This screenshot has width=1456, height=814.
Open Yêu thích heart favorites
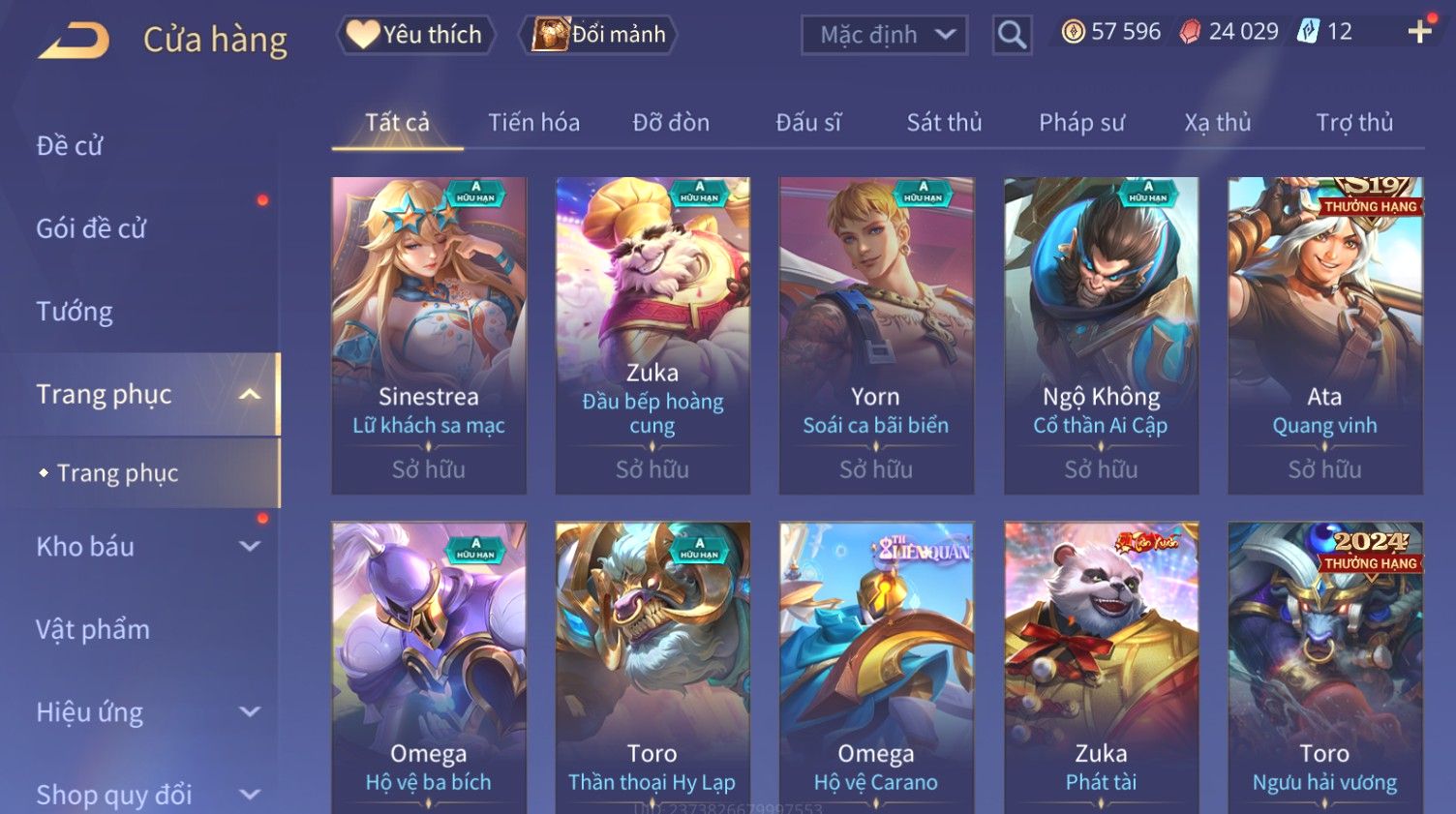click(x=415, y=35)
